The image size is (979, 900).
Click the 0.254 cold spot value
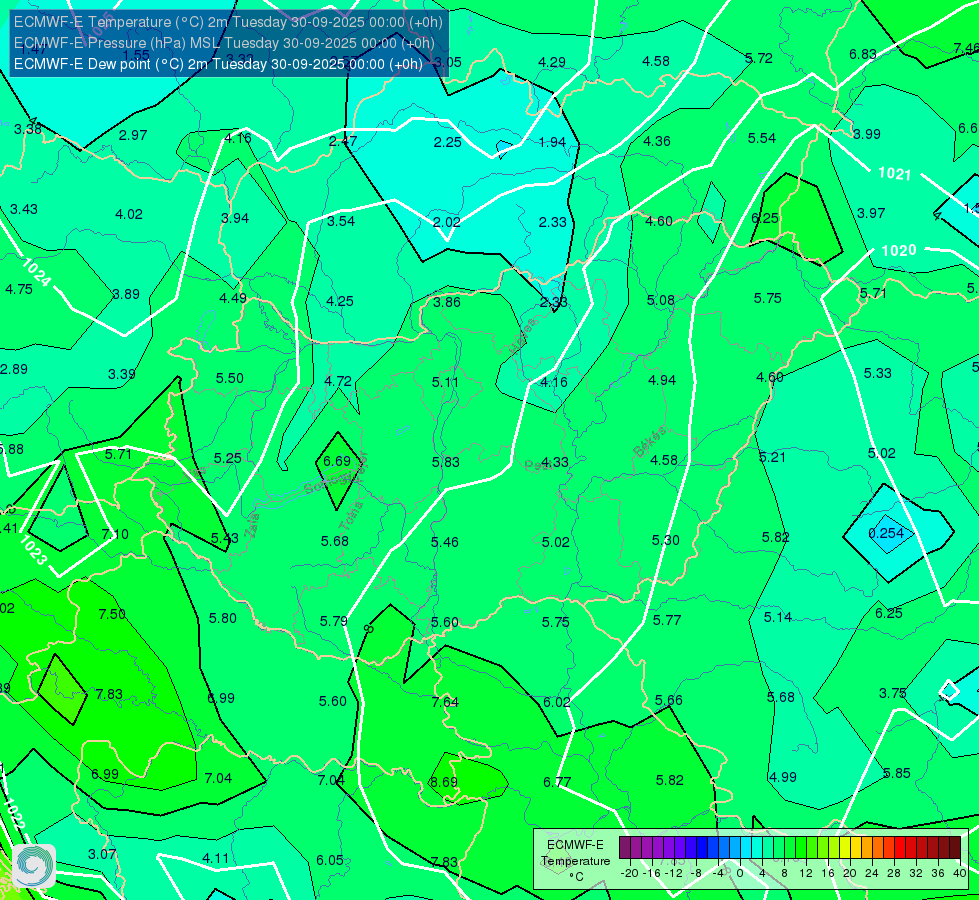886,533
